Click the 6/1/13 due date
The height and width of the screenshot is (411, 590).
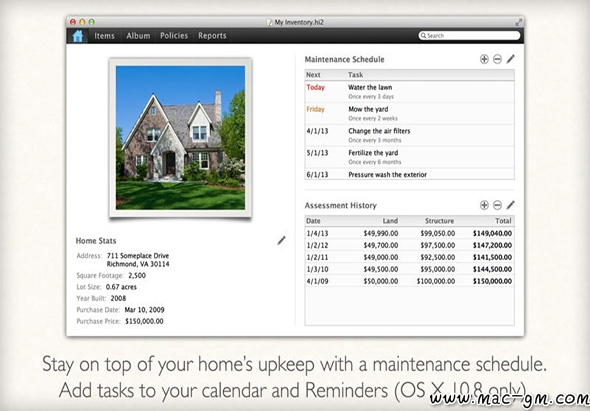click(317, 175)
